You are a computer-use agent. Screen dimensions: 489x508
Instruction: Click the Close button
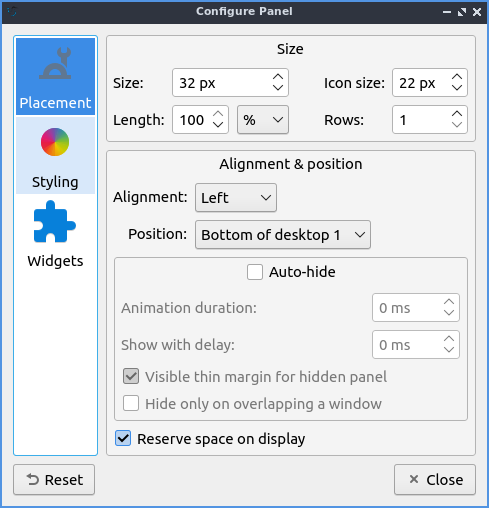tap(435, 480)
